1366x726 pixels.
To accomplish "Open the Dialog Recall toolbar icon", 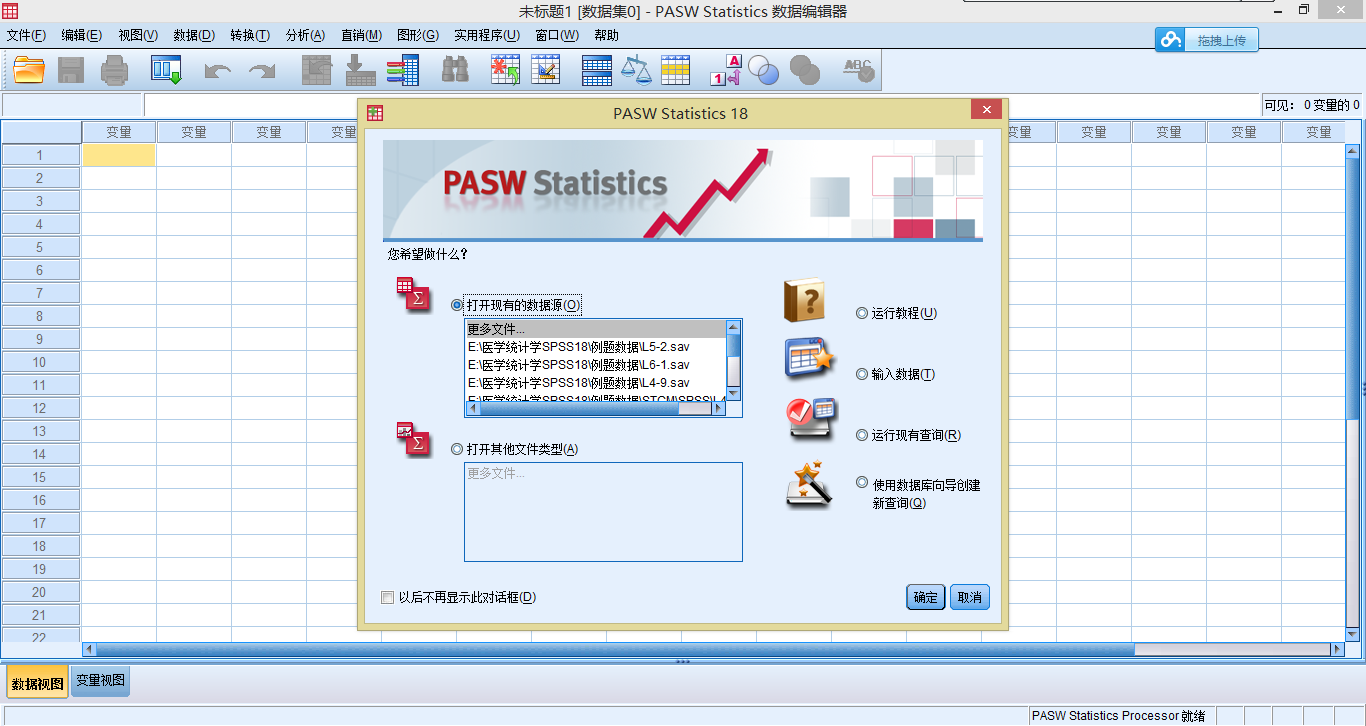I will tap(166, 70).
